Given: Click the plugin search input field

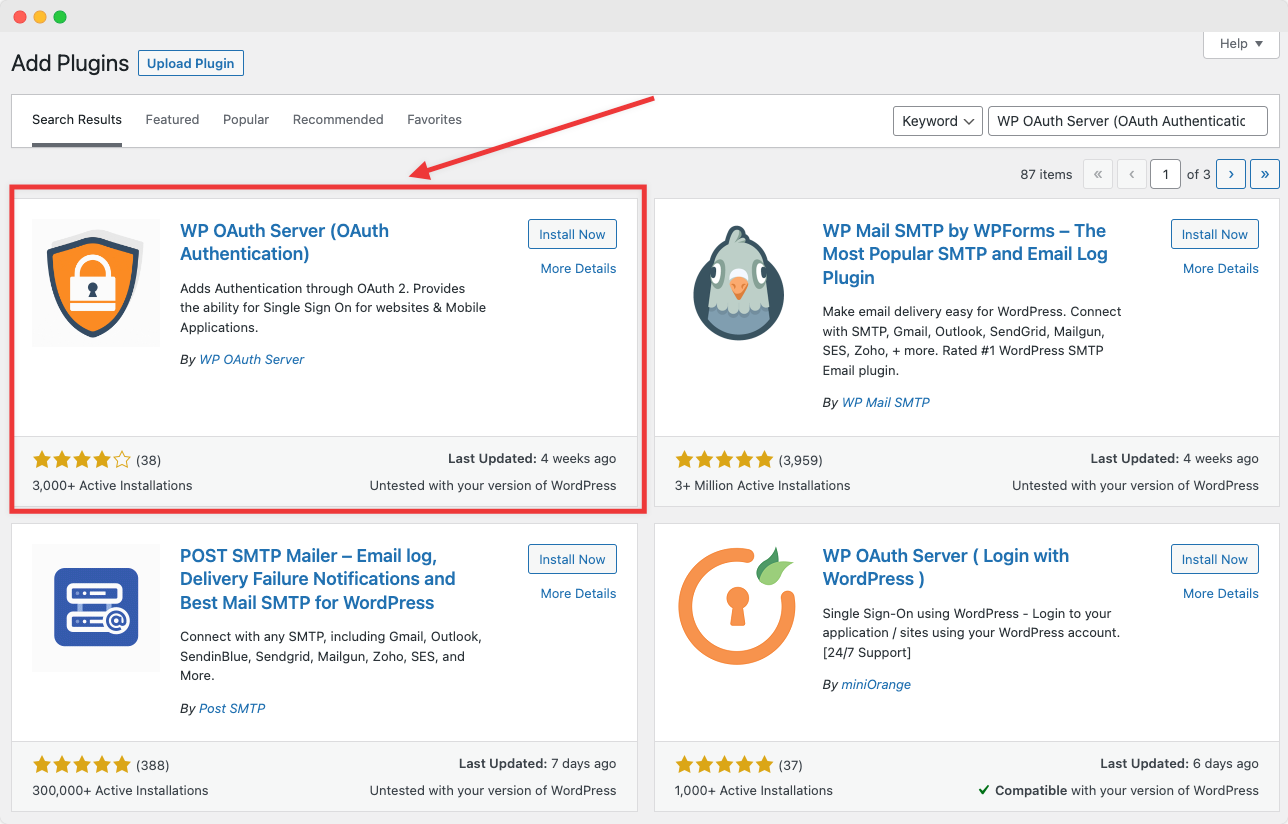Looking at the screenshot, I should point(1127,121).
